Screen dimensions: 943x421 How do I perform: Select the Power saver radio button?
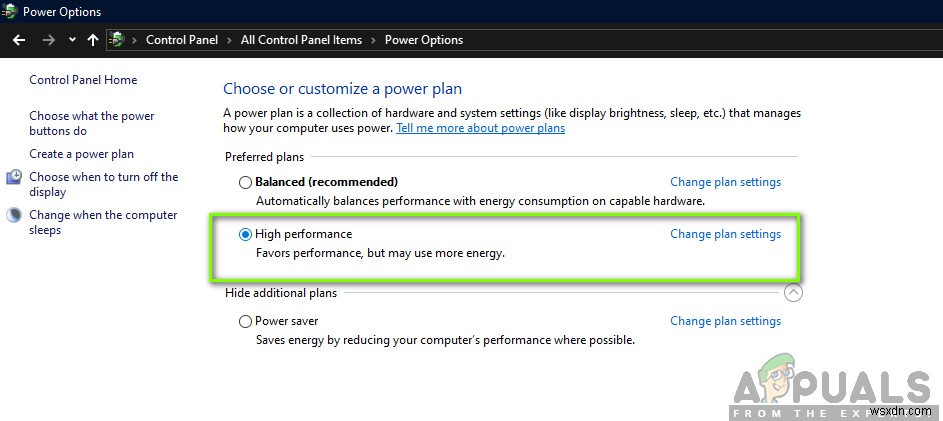click(245, 322)
